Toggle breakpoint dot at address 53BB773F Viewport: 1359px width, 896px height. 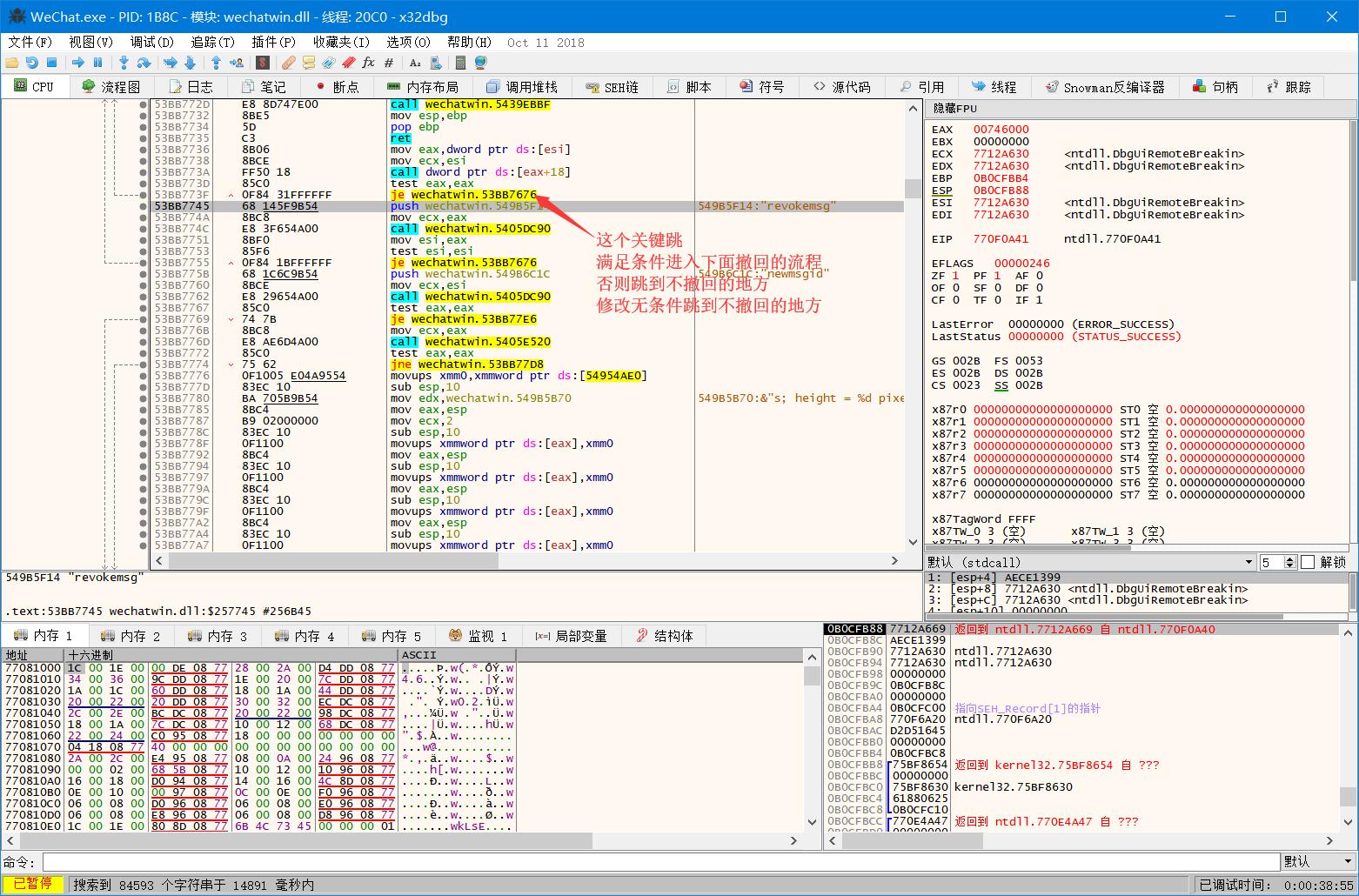tap(143, 195)
